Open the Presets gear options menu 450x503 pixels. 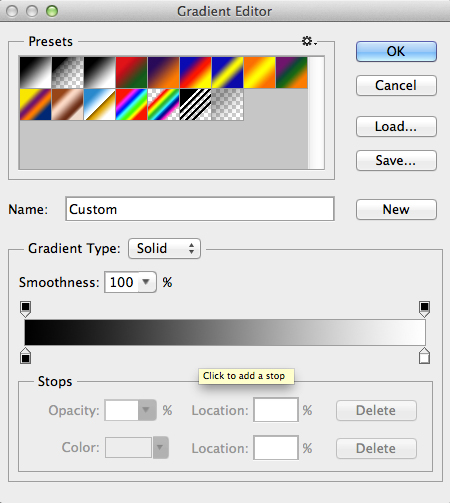(309, 41)
